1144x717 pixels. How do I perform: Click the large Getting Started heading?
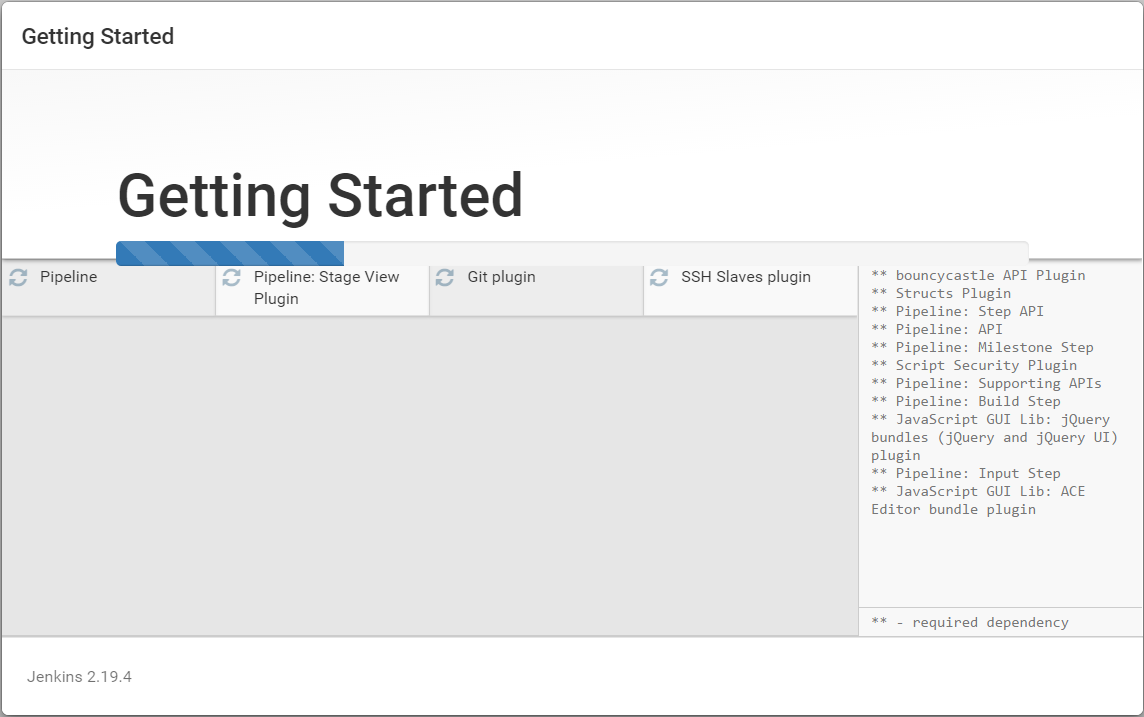coord(320,197)
